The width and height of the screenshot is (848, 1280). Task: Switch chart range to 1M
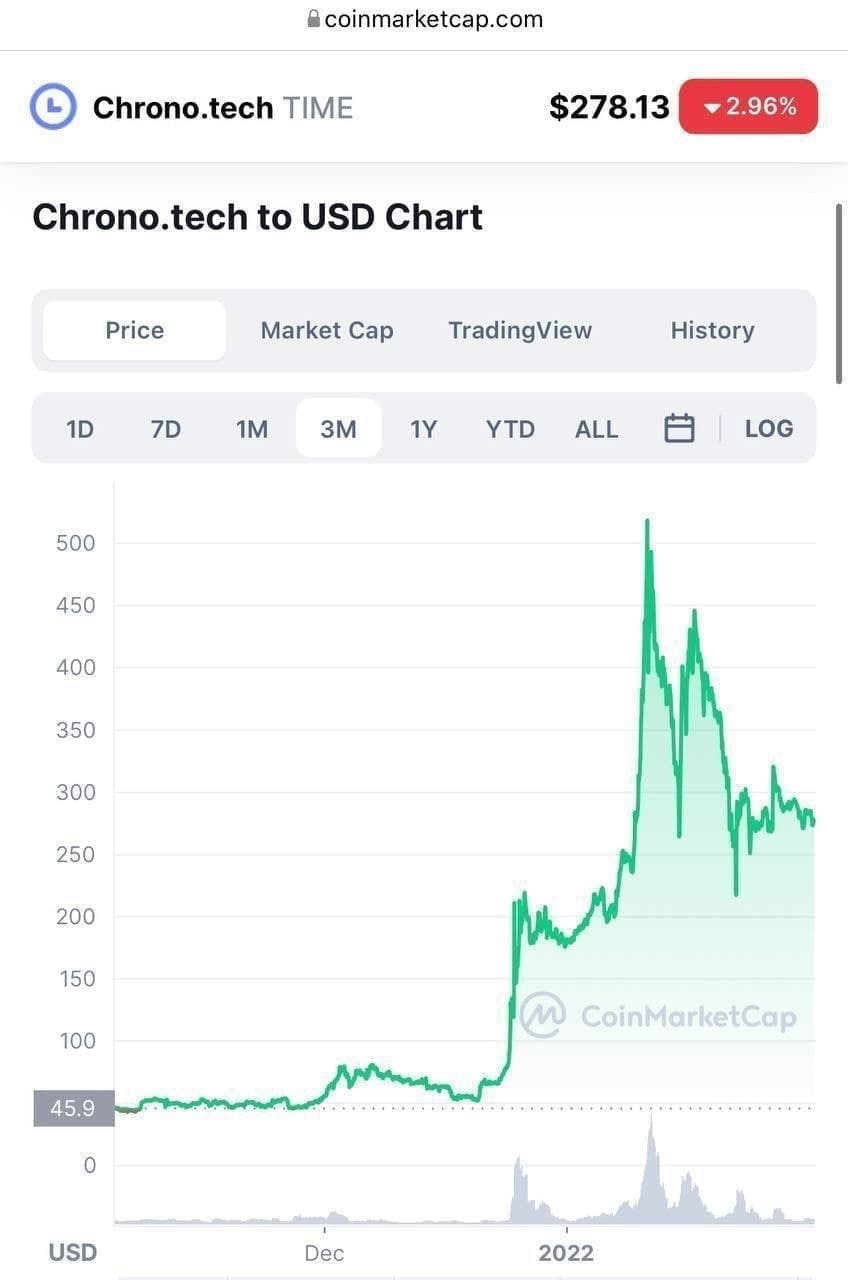point(252,429)
